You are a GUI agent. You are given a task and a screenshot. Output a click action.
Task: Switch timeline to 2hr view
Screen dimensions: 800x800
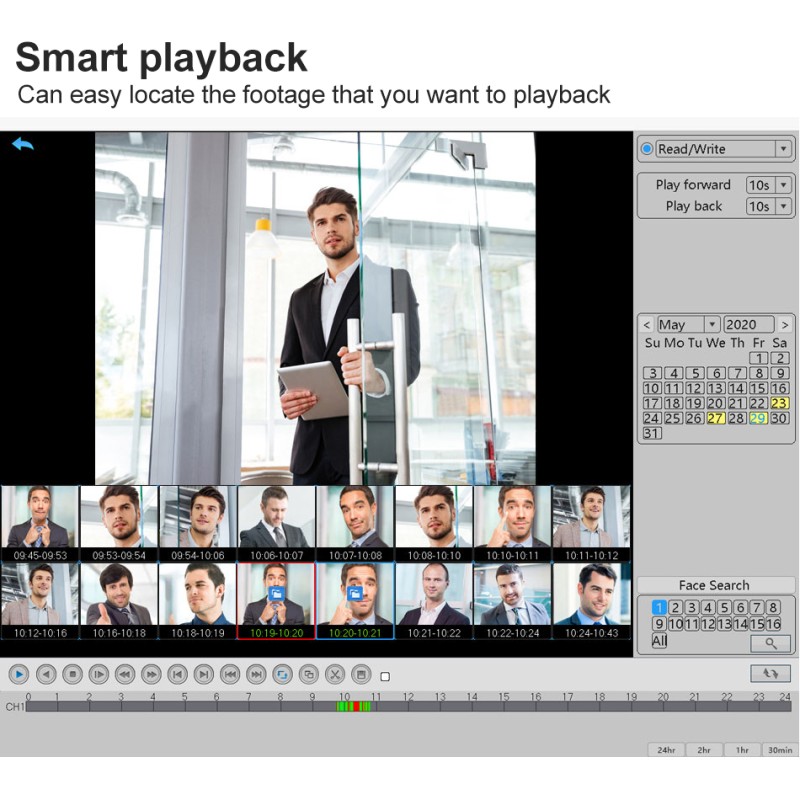coord(704,749)
